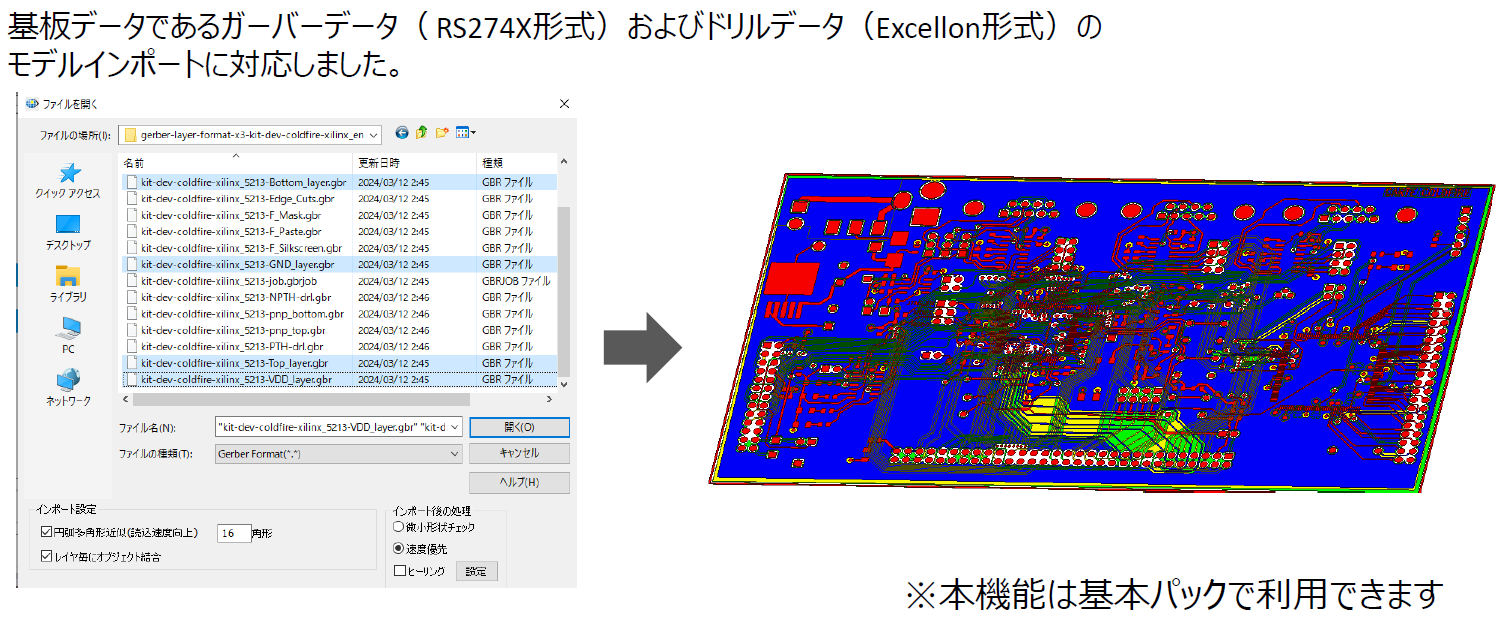The image size is (1497, 622).
Task: Open クイック アクセス in sidebar
Action: (x=68, y=181)
